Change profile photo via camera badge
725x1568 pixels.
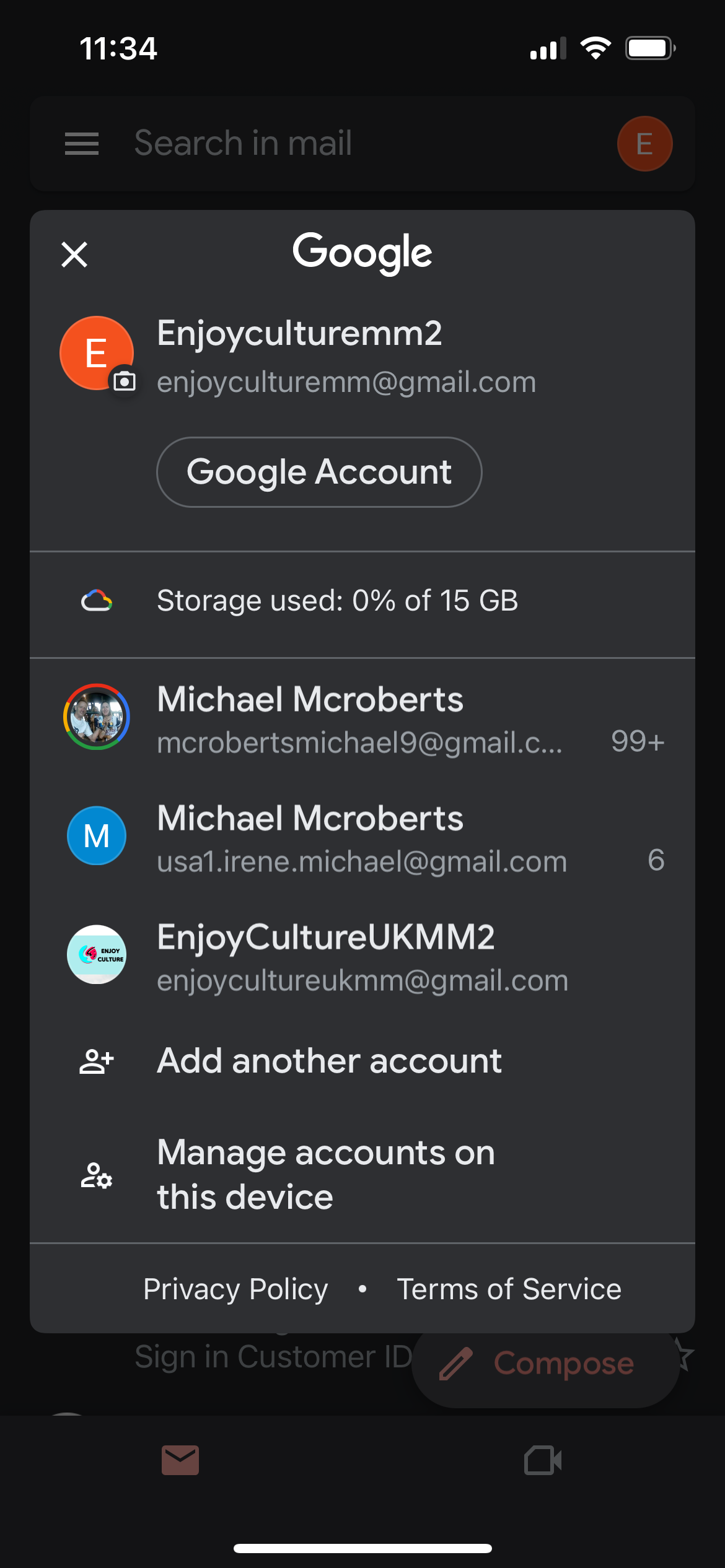click(125, 381)
